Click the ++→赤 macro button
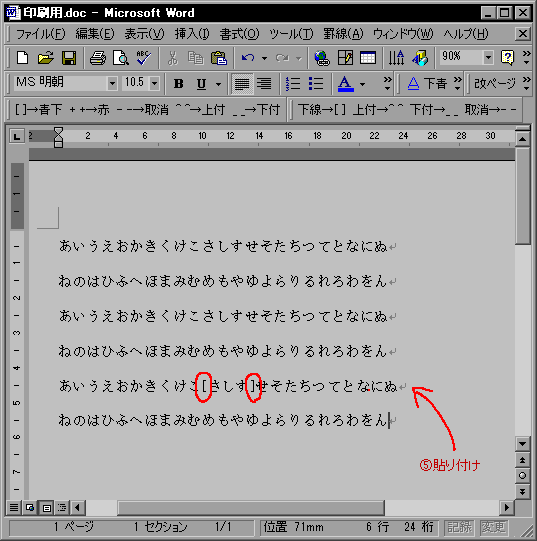537x541 pixels. click(x=89, y=110)
